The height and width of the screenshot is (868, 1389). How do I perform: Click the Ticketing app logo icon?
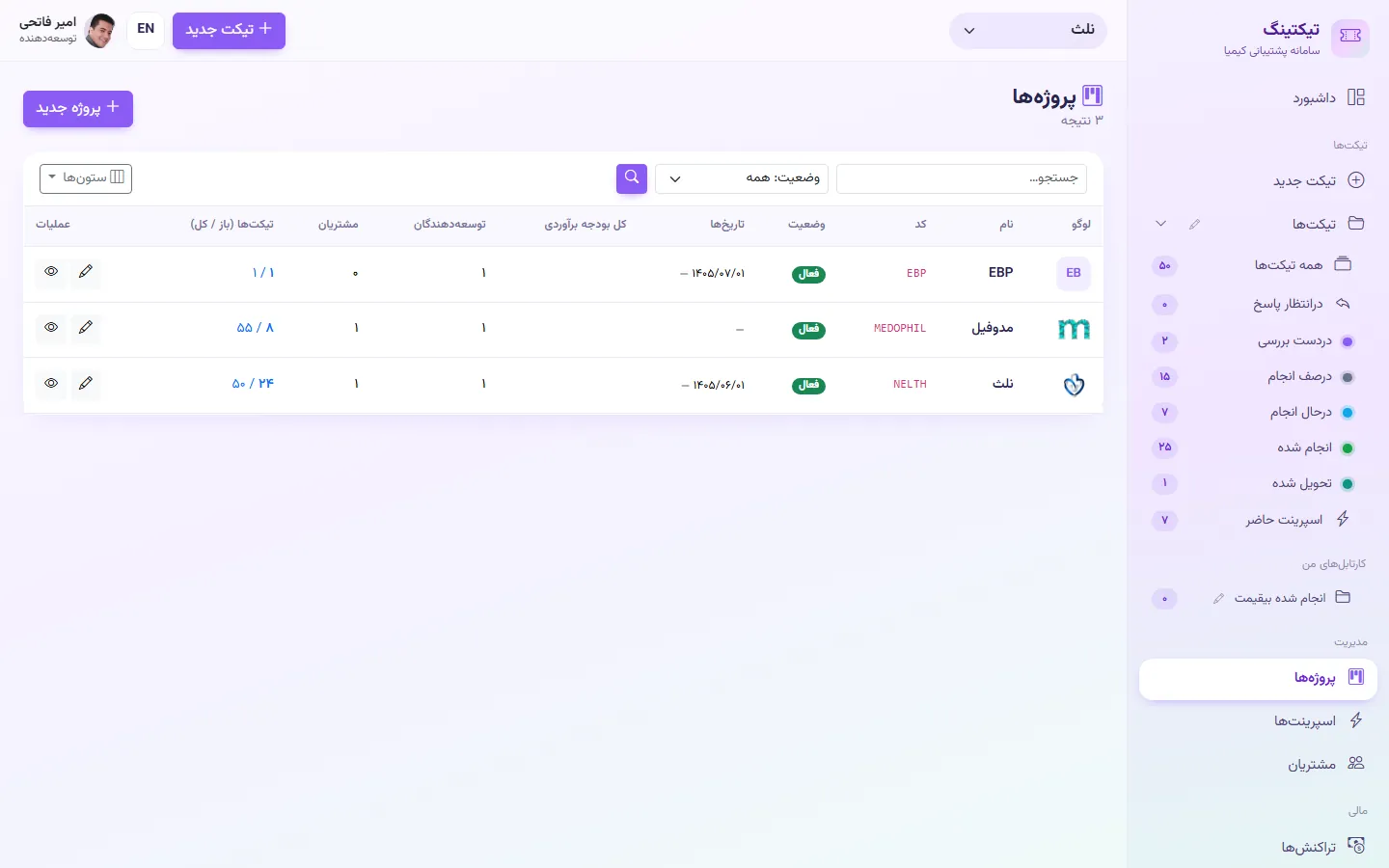(1349, 38)
